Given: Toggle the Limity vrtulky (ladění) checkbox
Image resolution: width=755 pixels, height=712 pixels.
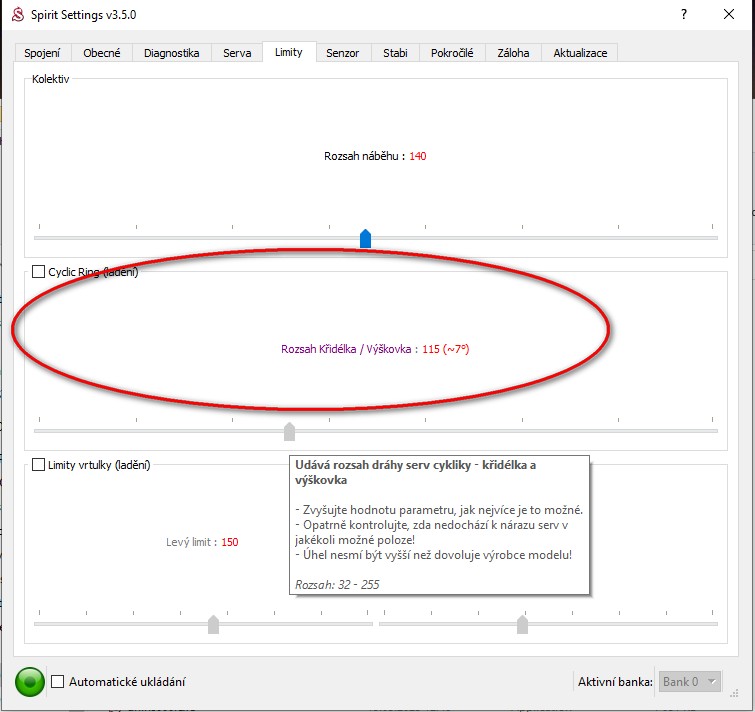Looking at the screenshot, I should pos(39,465).
